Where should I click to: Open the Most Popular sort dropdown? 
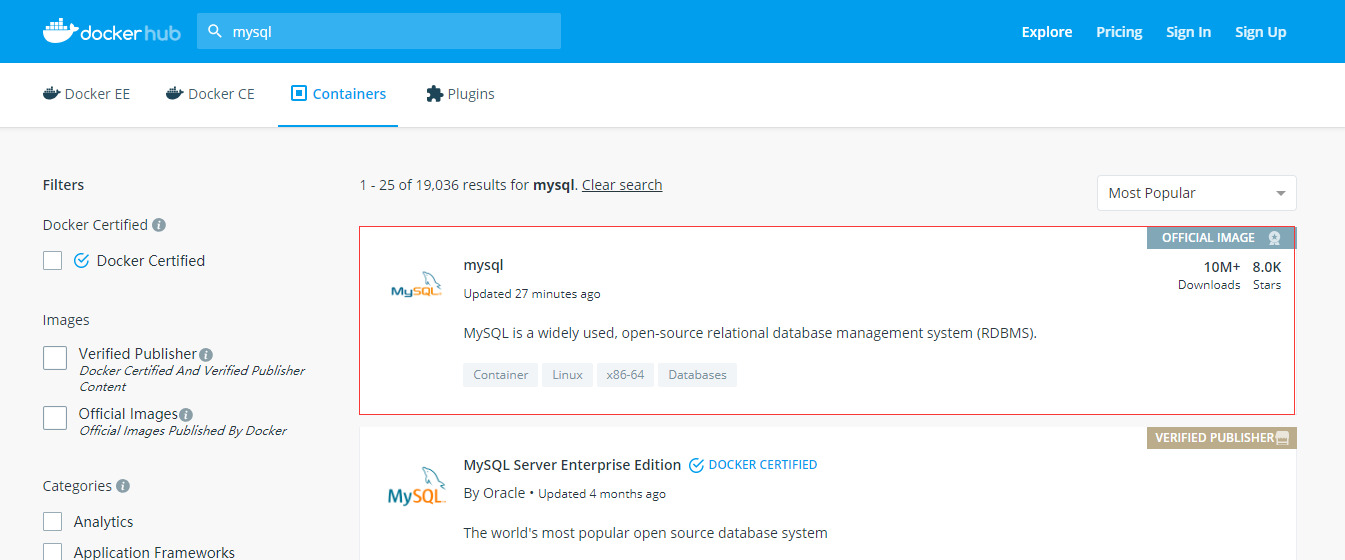tap(1196, 193)
